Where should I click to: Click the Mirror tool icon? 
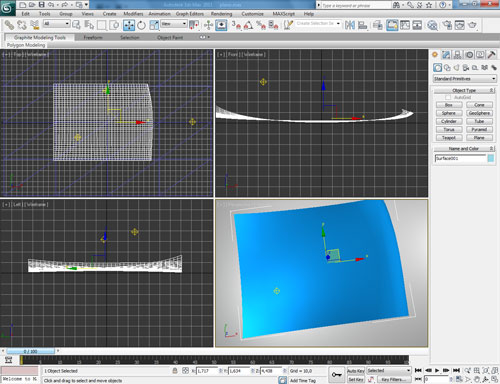pos(350,25)
